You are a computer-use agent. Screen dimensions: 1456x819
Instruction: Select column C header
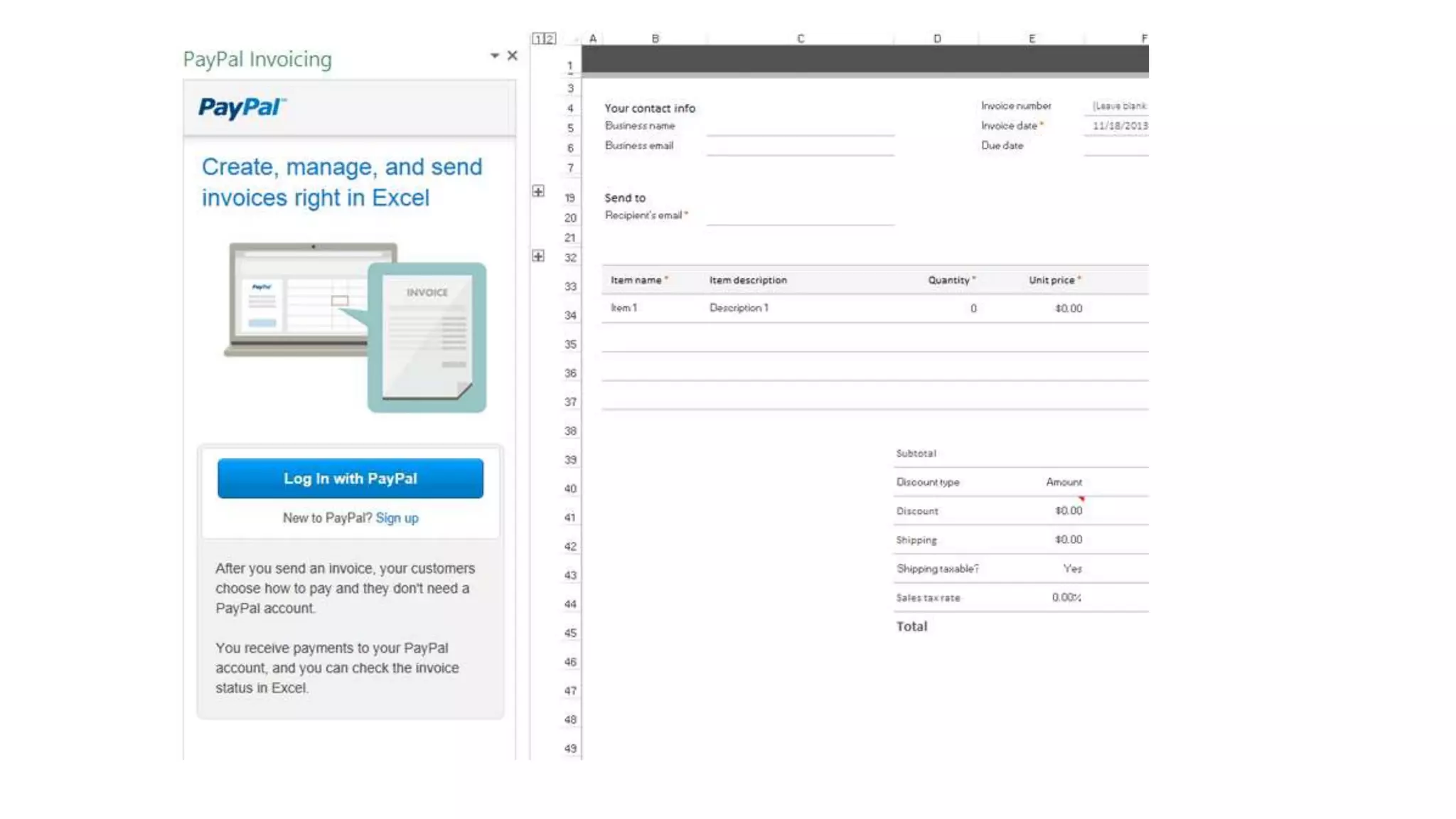tap(800, 38)
